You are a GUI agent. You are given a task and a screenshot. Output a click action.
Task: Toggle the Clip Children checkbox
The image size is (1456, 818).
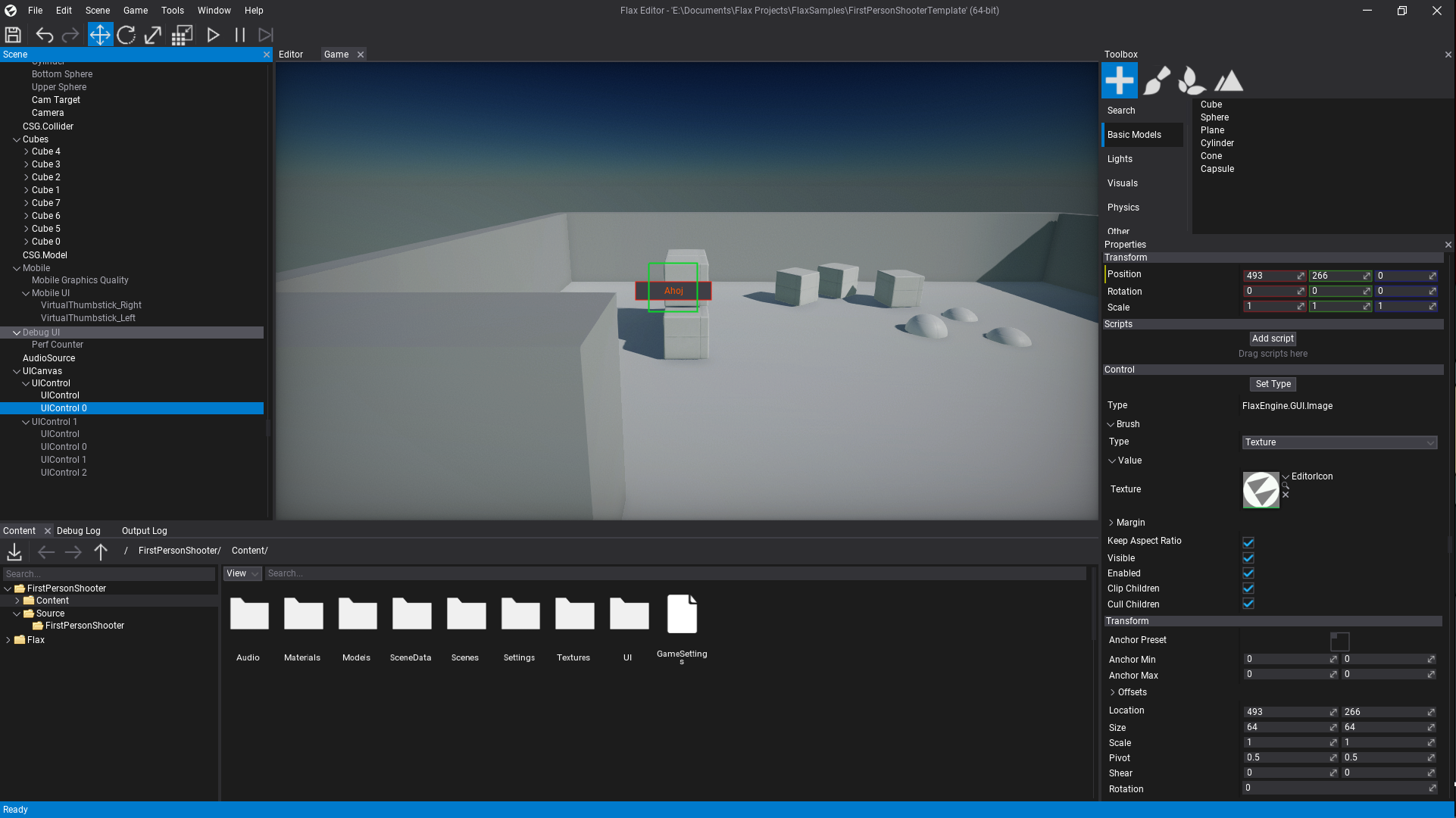coord(1248,589)
